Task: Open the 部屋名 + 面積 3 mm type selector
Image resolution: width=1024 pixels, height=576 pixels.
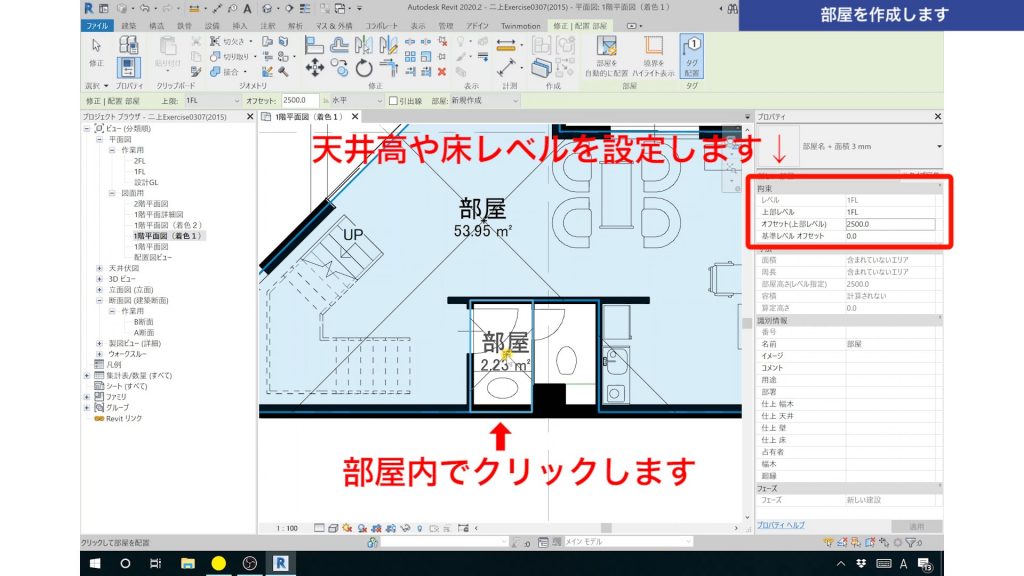Action: pyautogui.click(x=870, y=146)
